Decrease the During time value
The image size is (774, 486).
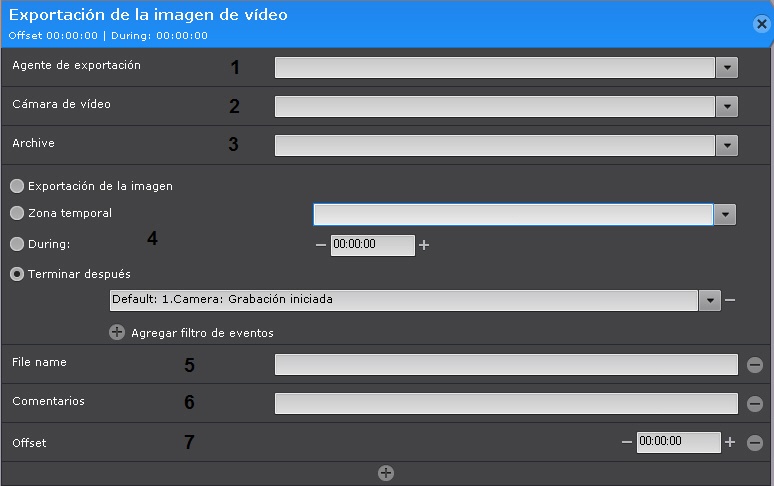pyautogui.click(x=320, y=245)
